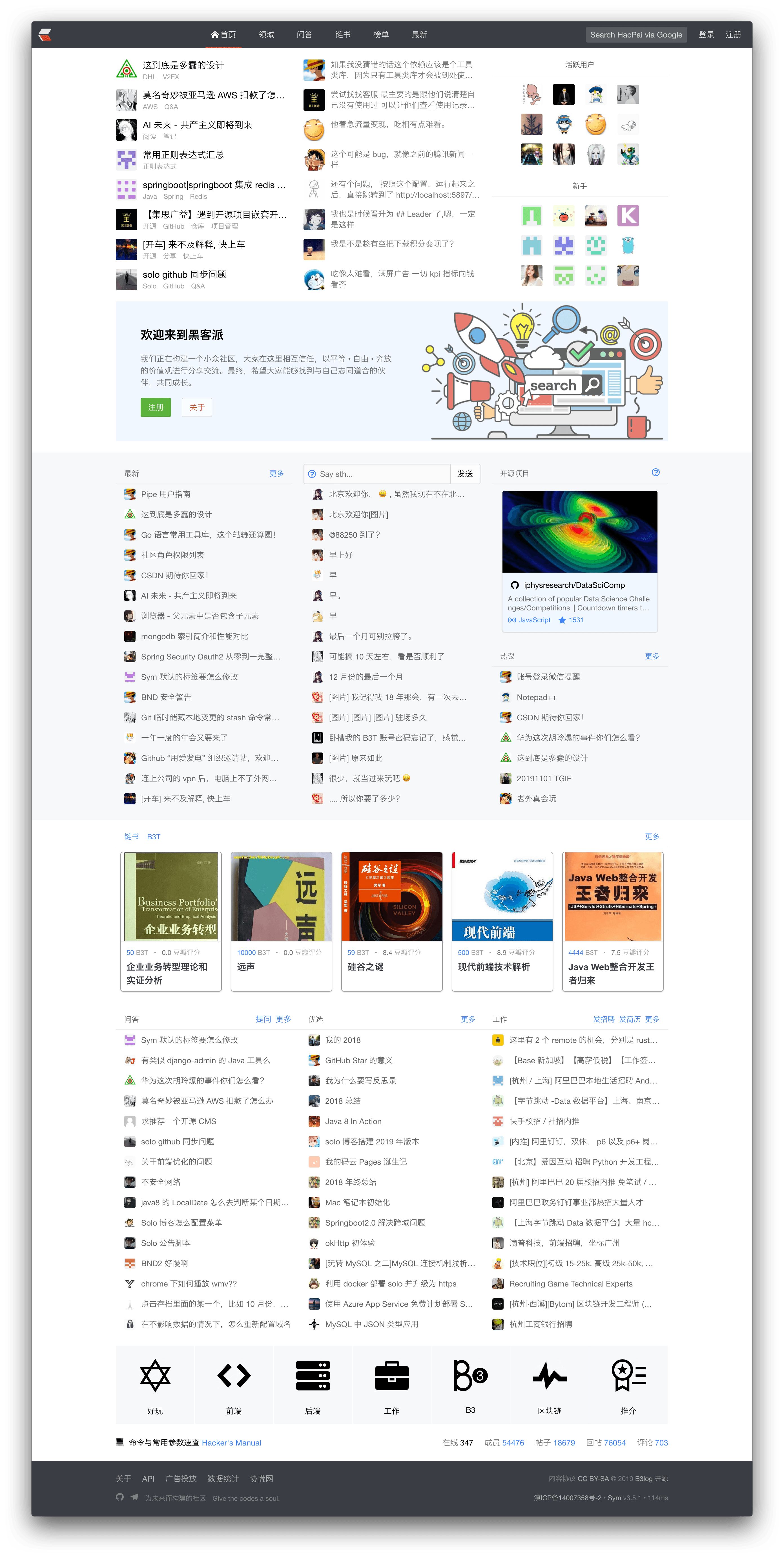Open post 常用正则表达式汇总
The width and height of the screenshot is (784, 1558).
[x=183, y=155]
